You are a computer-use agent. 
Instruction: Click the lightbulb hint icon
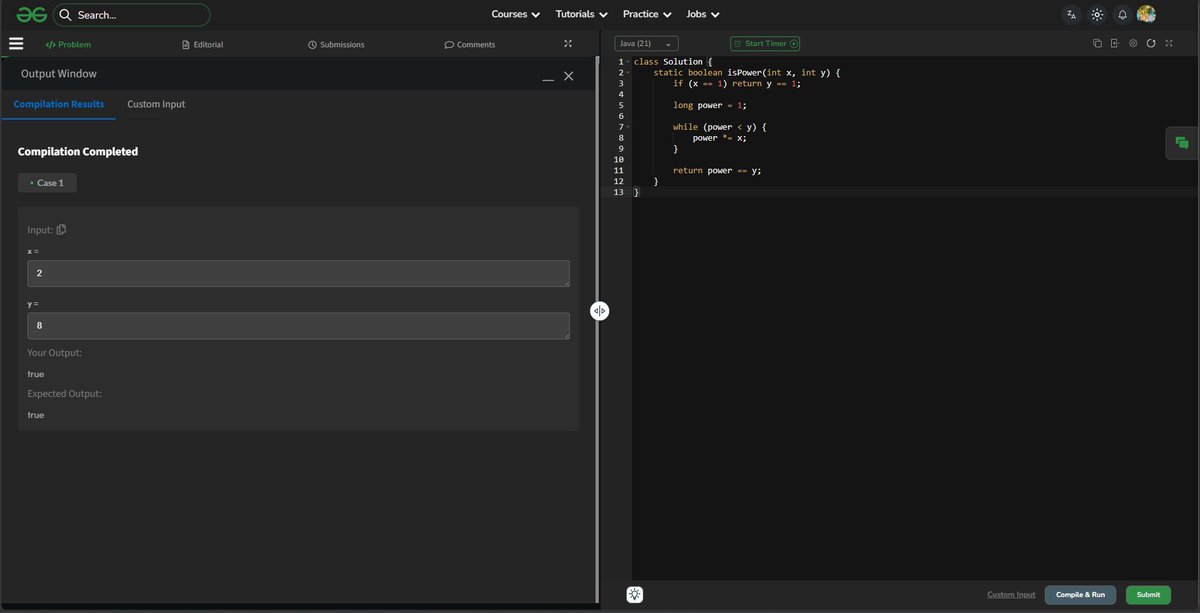[x=635, y=594]
